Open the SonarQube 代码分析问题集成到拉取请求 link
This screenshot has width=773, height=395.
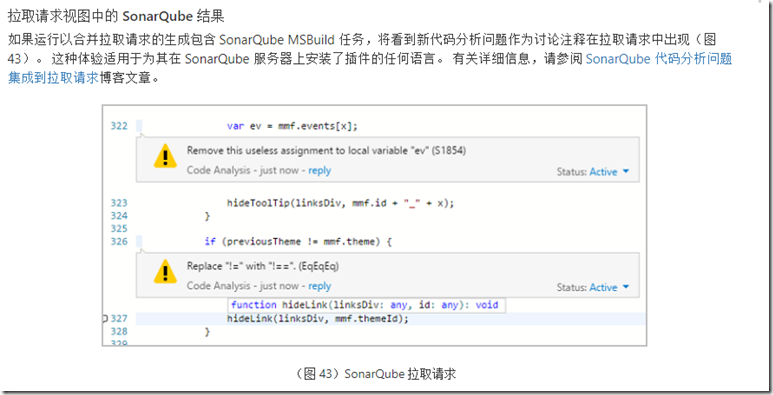coord(658,59)
